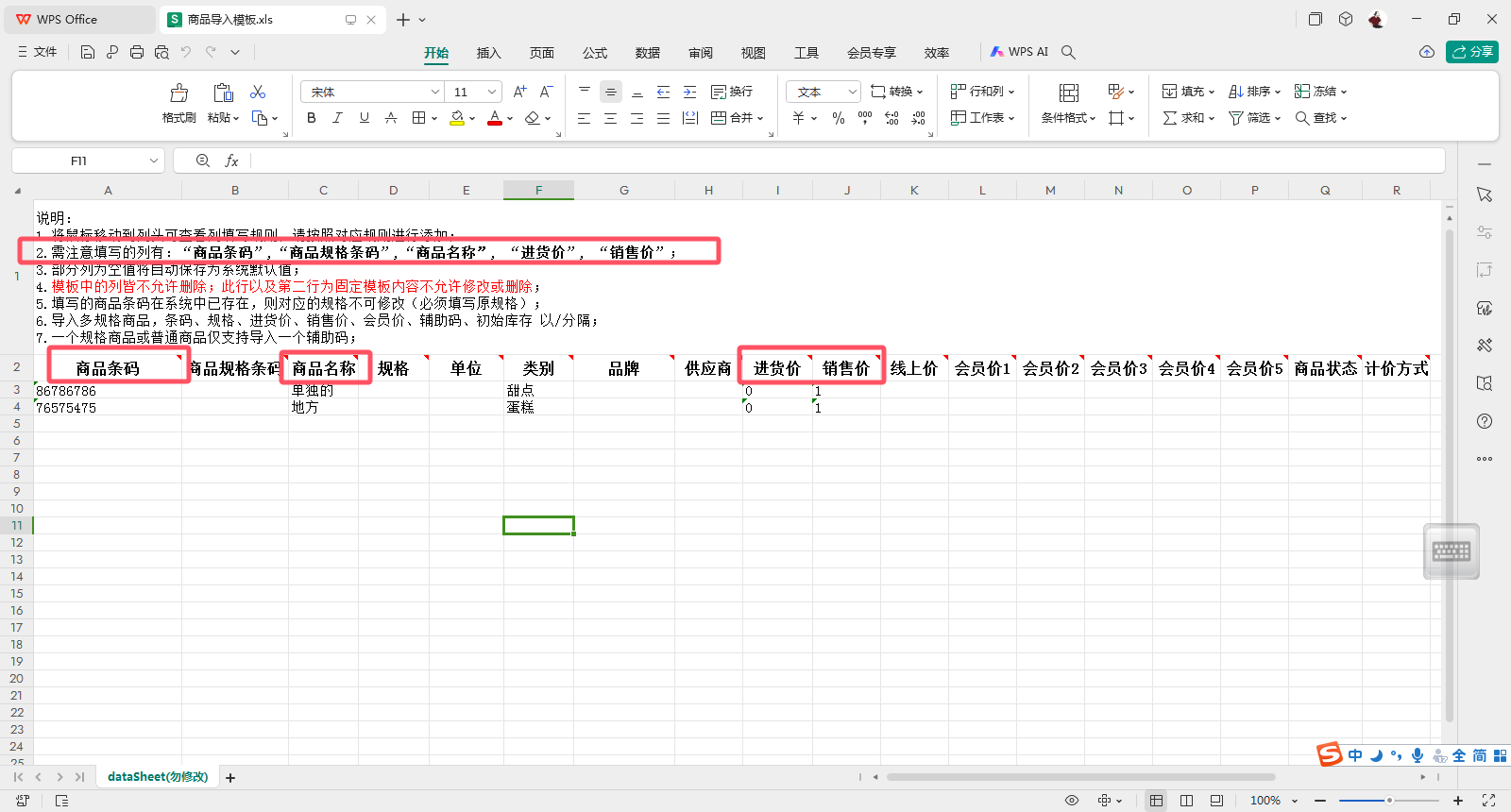Click the 筛选 (Filter) button

coord(1253,118)
